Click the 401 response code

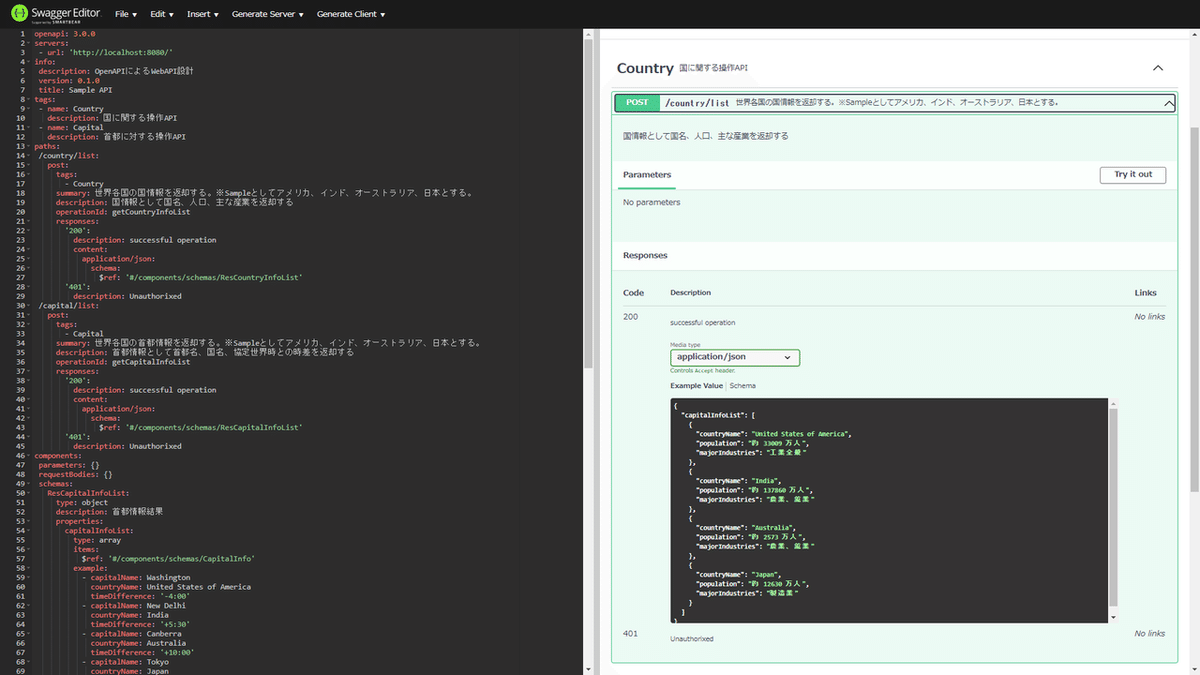pyautogui.click(x=630, y=633)
